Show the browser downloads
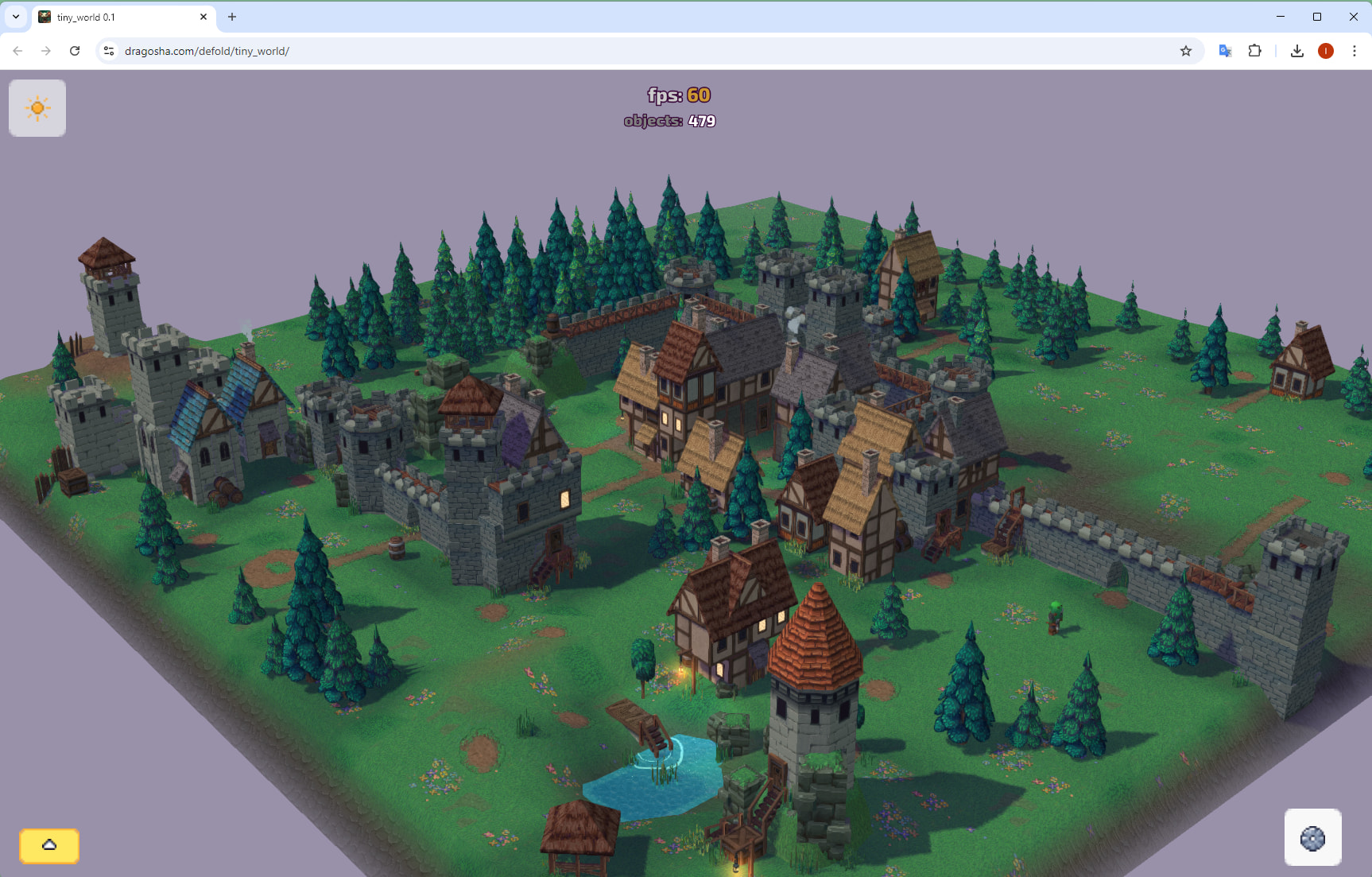 [x=1296, y=51]
